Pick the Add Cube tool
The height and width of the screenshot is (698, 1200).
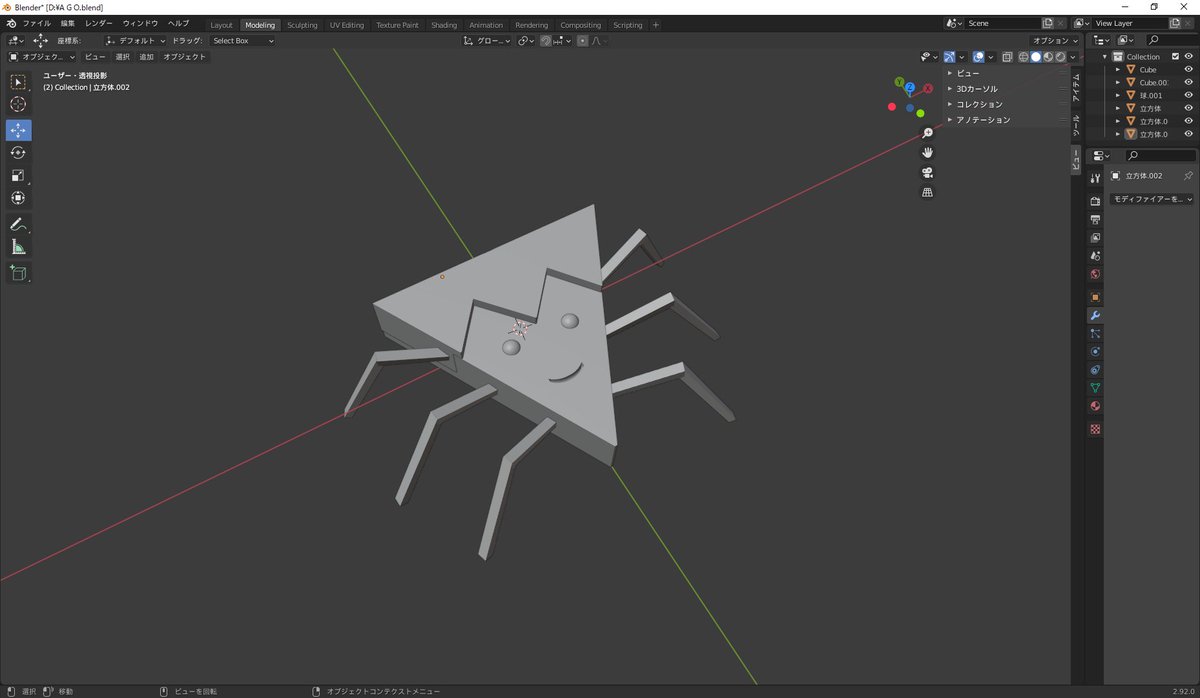pyautogui.click(x=18, y=272)
